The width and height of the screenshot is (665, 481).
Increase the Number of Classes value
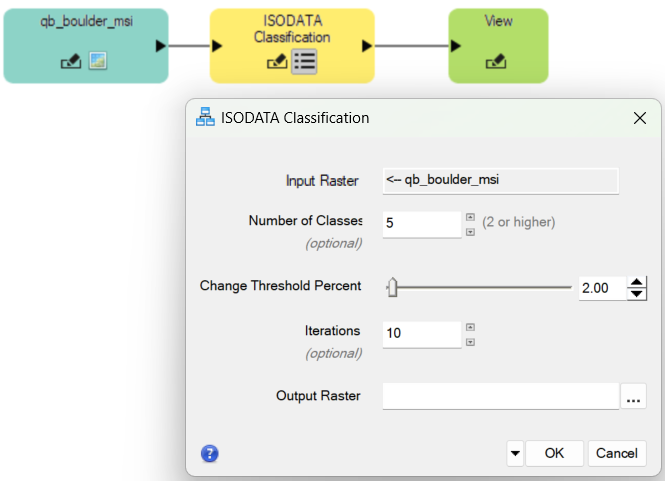(x=470, y=216)
